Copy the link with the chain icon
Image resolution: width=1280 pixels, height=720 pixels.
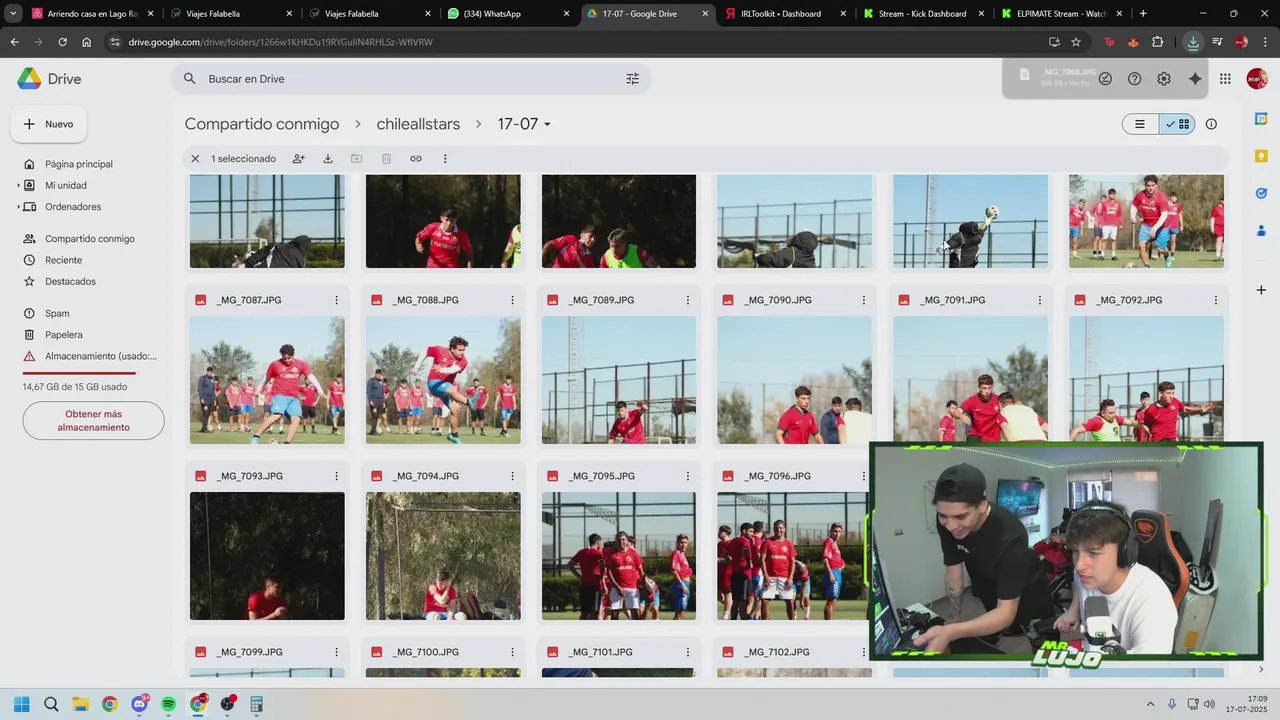pos(416,159)
